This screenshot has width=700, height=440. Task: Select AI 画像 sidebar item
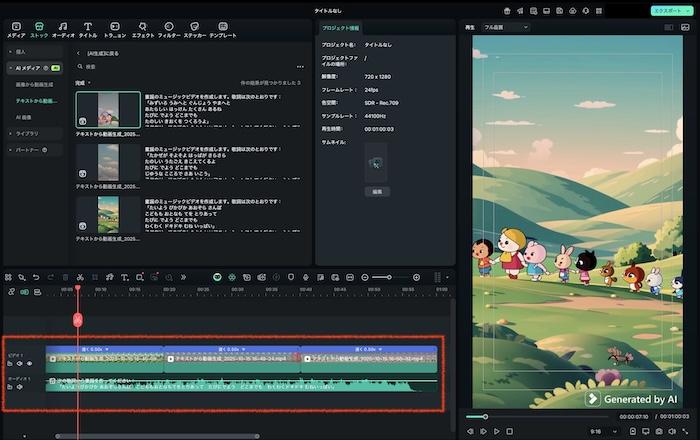[24, 117]
